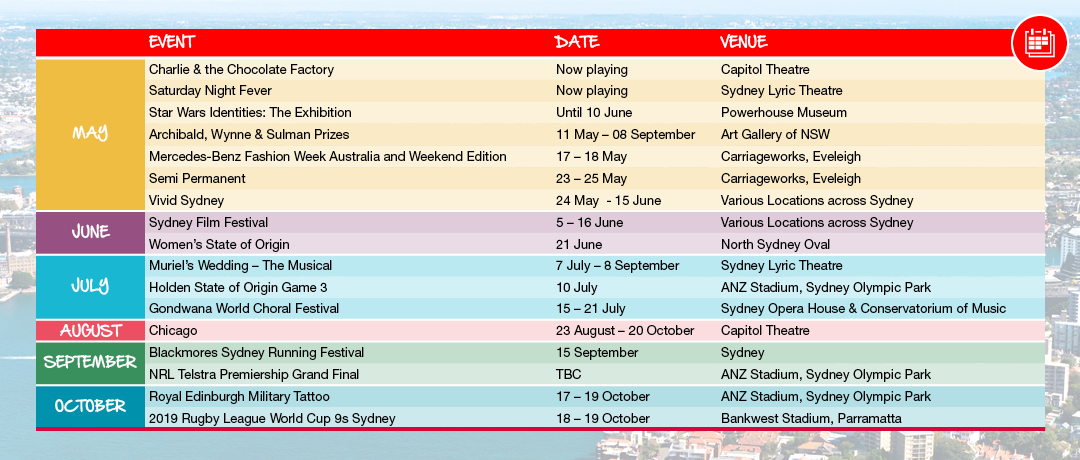
Task: Select Sydney Film Festival event
Action: coord(208,222)
